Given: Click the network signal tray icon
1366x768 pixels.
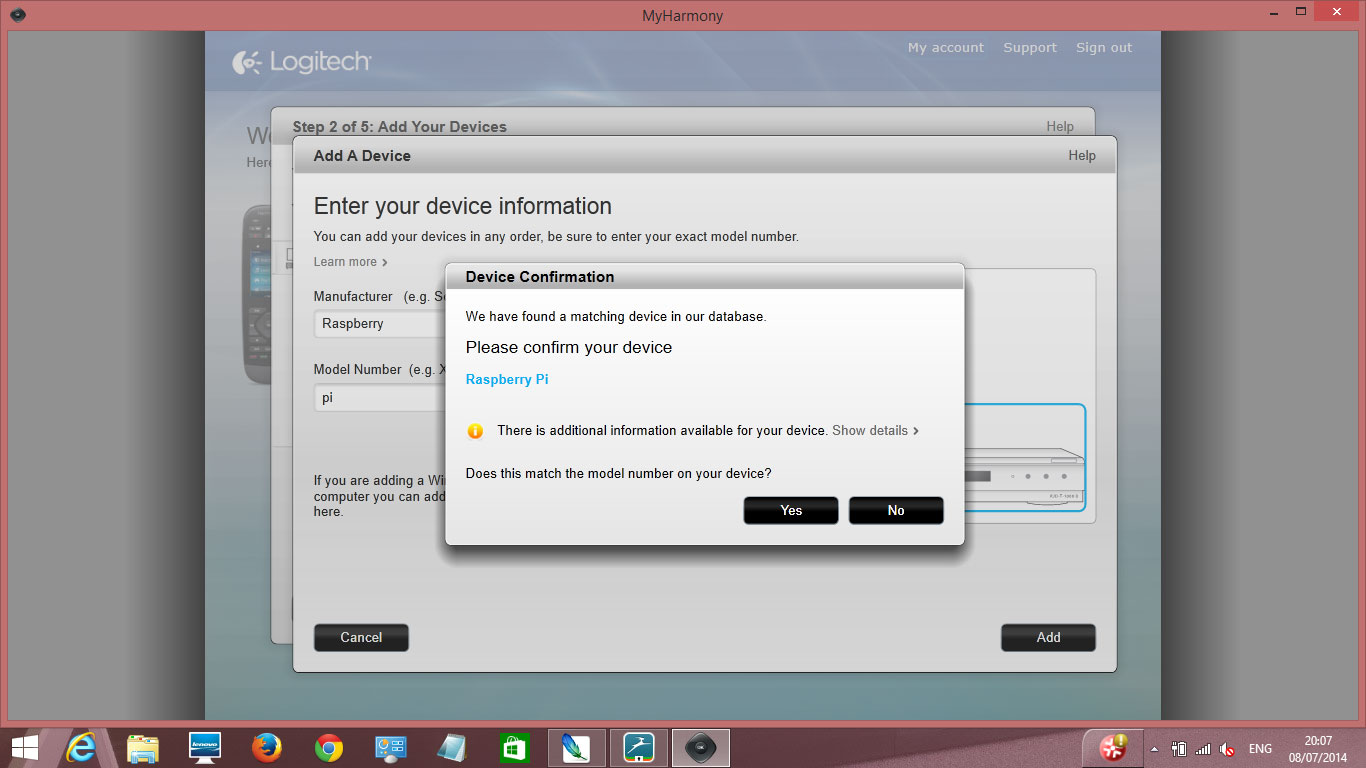Looking at the screenshot, I should (x=1203, y=748).
